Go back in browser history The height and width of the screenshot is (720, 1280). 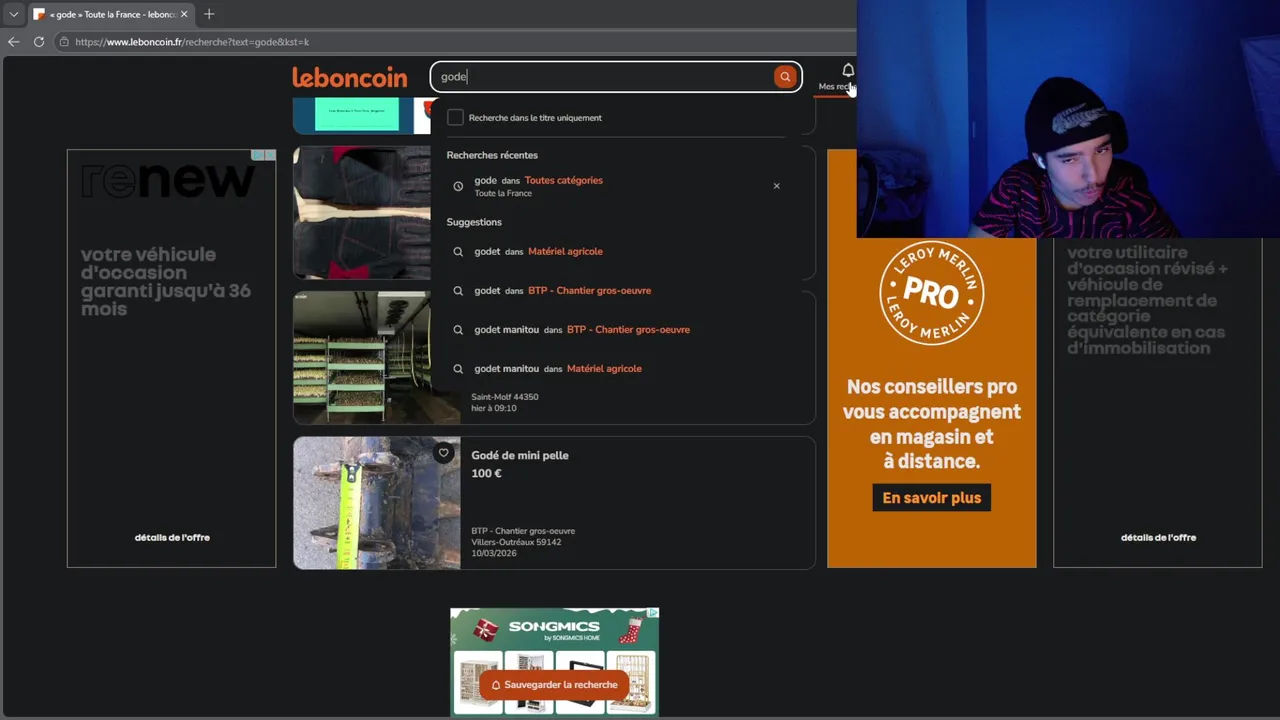[x=13, y=42]
